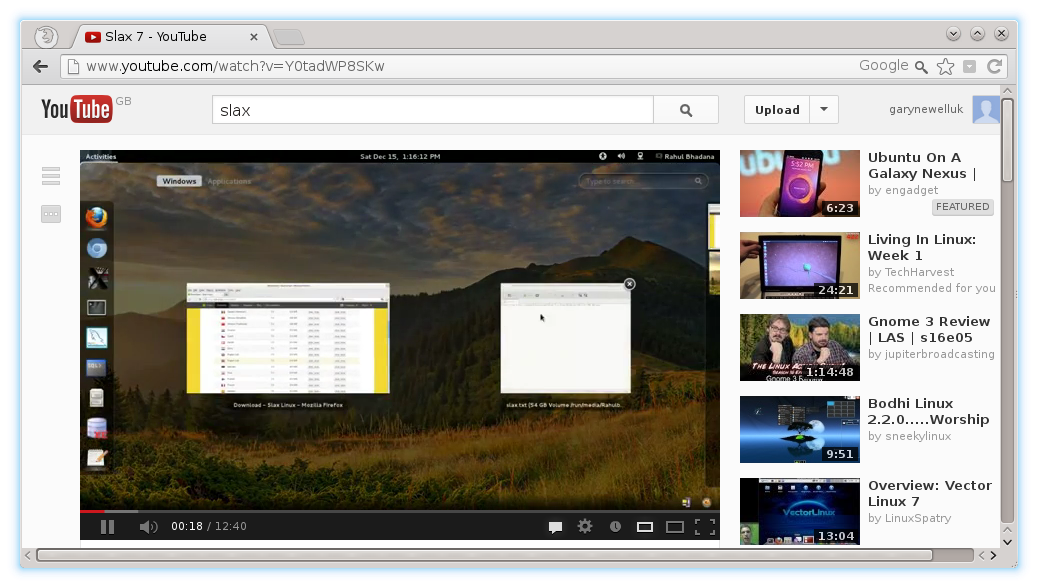Click the FEATURED badge
Viewport: 1038px width, 588px height.
(963, 207)
